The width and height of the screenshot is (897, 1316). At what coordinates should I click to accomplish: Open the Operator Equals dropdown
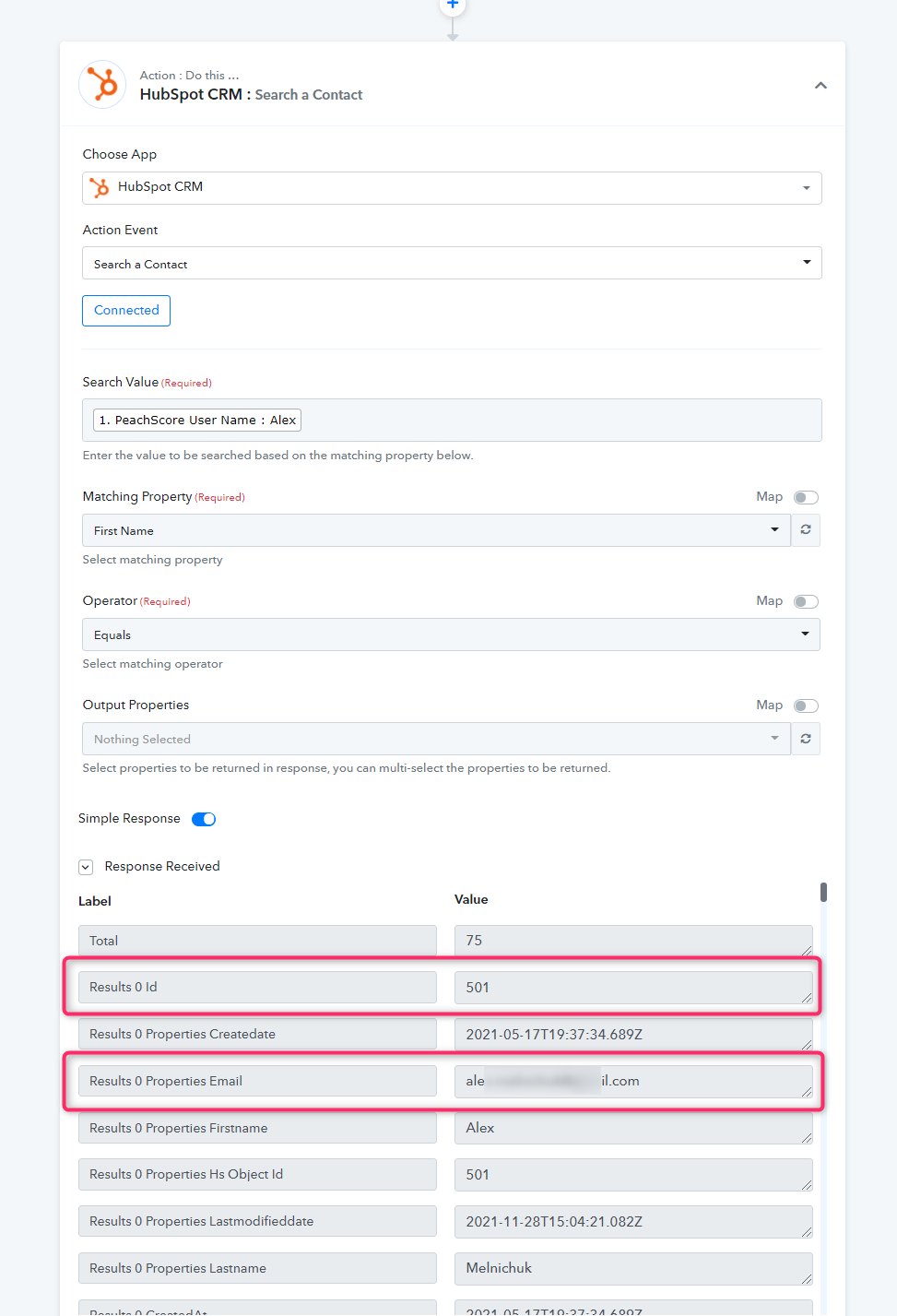pyautogui.click(x=451, y=634)
